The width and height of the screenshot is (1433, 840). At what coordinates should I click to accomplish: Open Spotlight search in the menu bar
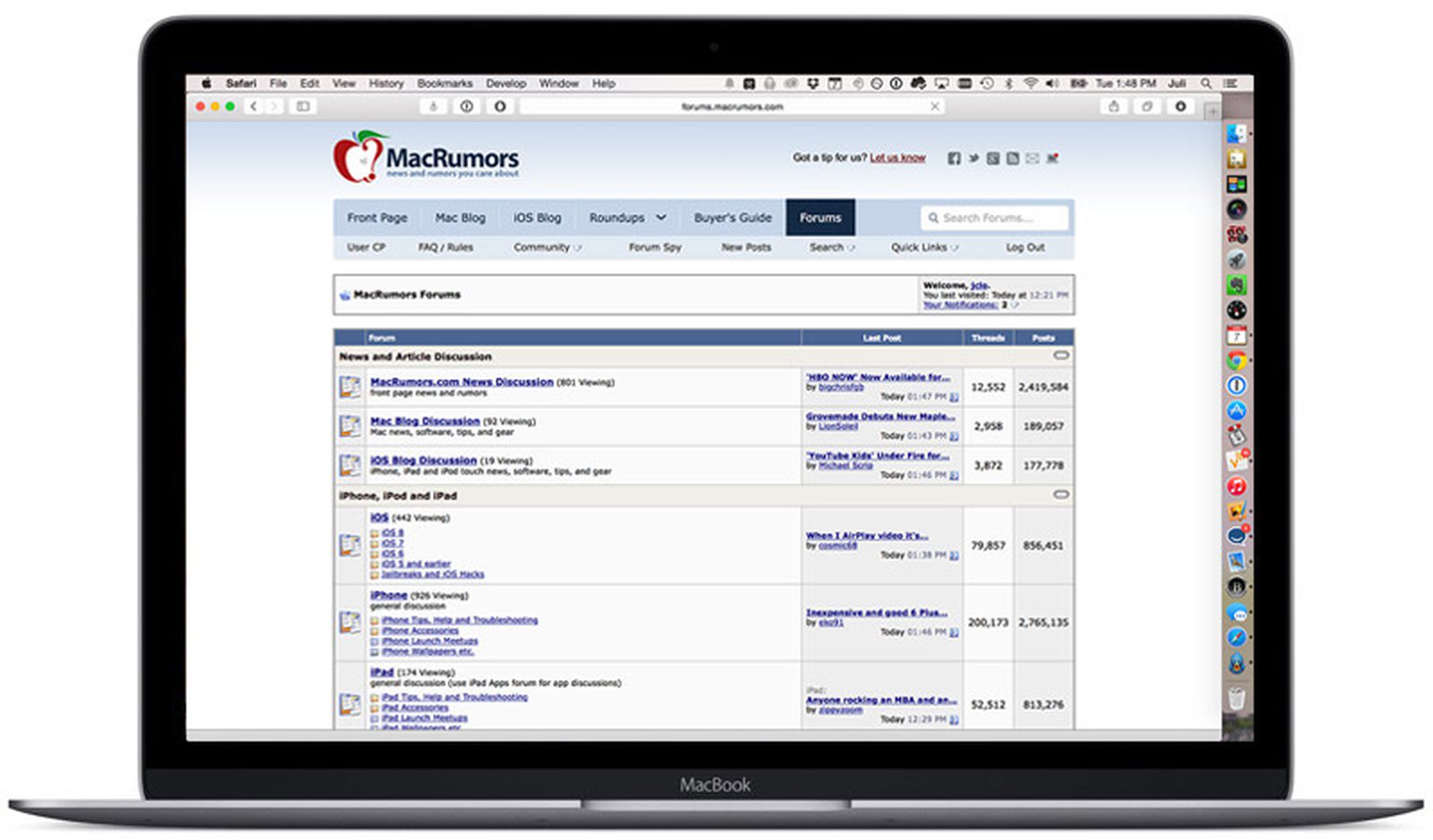[x=1206, y=82]
